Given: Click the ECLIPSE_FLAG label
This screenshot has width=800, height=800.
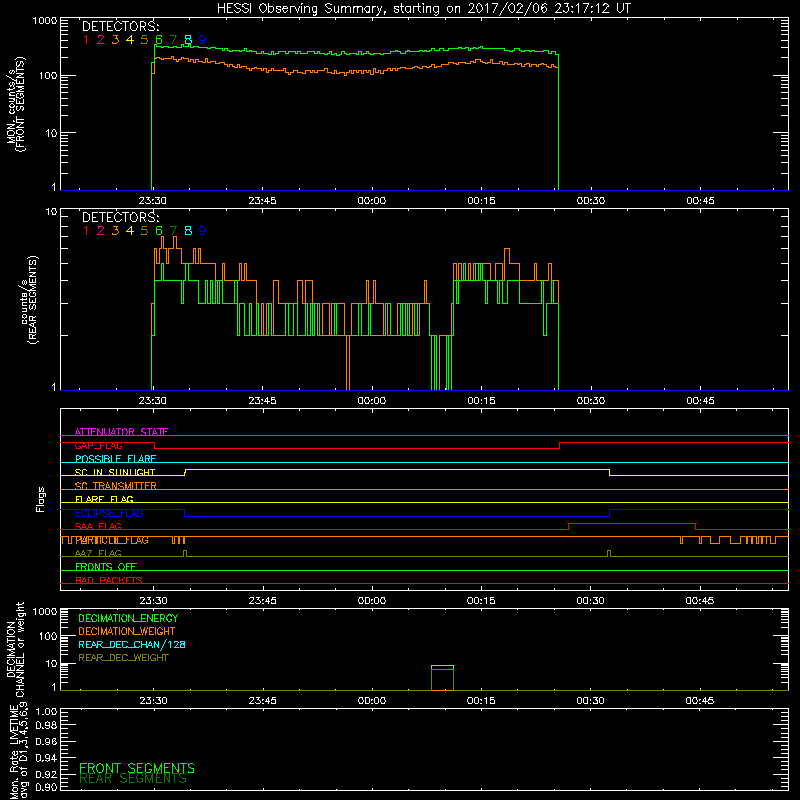Looking at the screenshot, I should coord(109,513).
